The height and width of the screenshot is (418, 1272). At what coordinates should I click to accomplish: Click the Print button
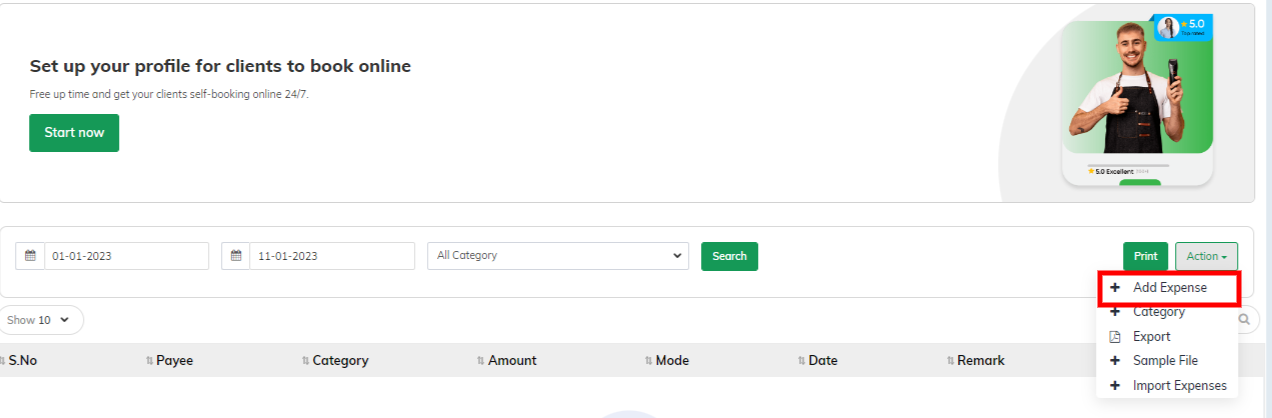[x=1145, y=256]
